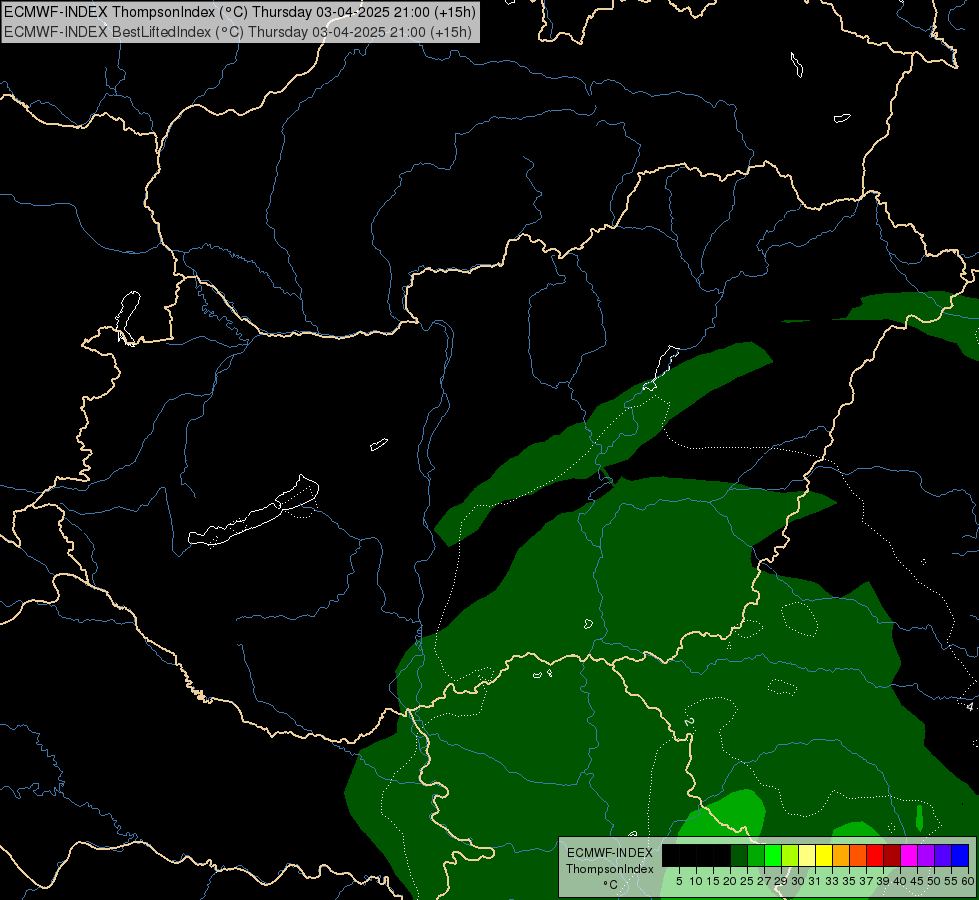Click legend tick value 25
The width and height of the screenshot is (979, 900).
click(x=747, y=881)
